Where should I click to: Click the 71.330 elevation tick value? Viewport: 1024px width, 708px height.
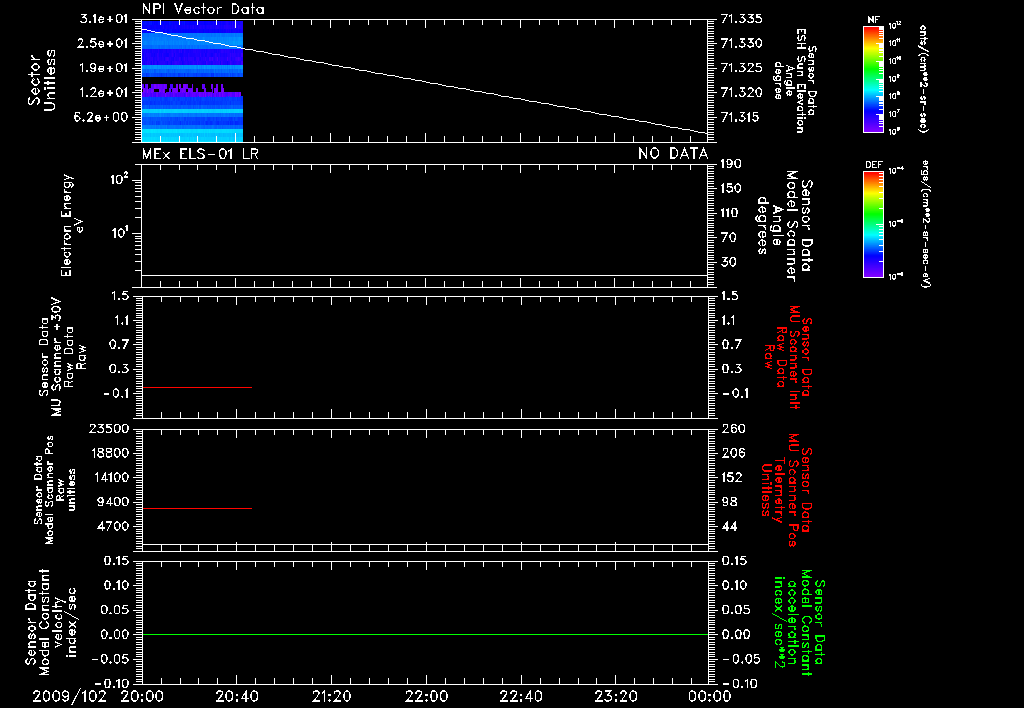point(741,43)
